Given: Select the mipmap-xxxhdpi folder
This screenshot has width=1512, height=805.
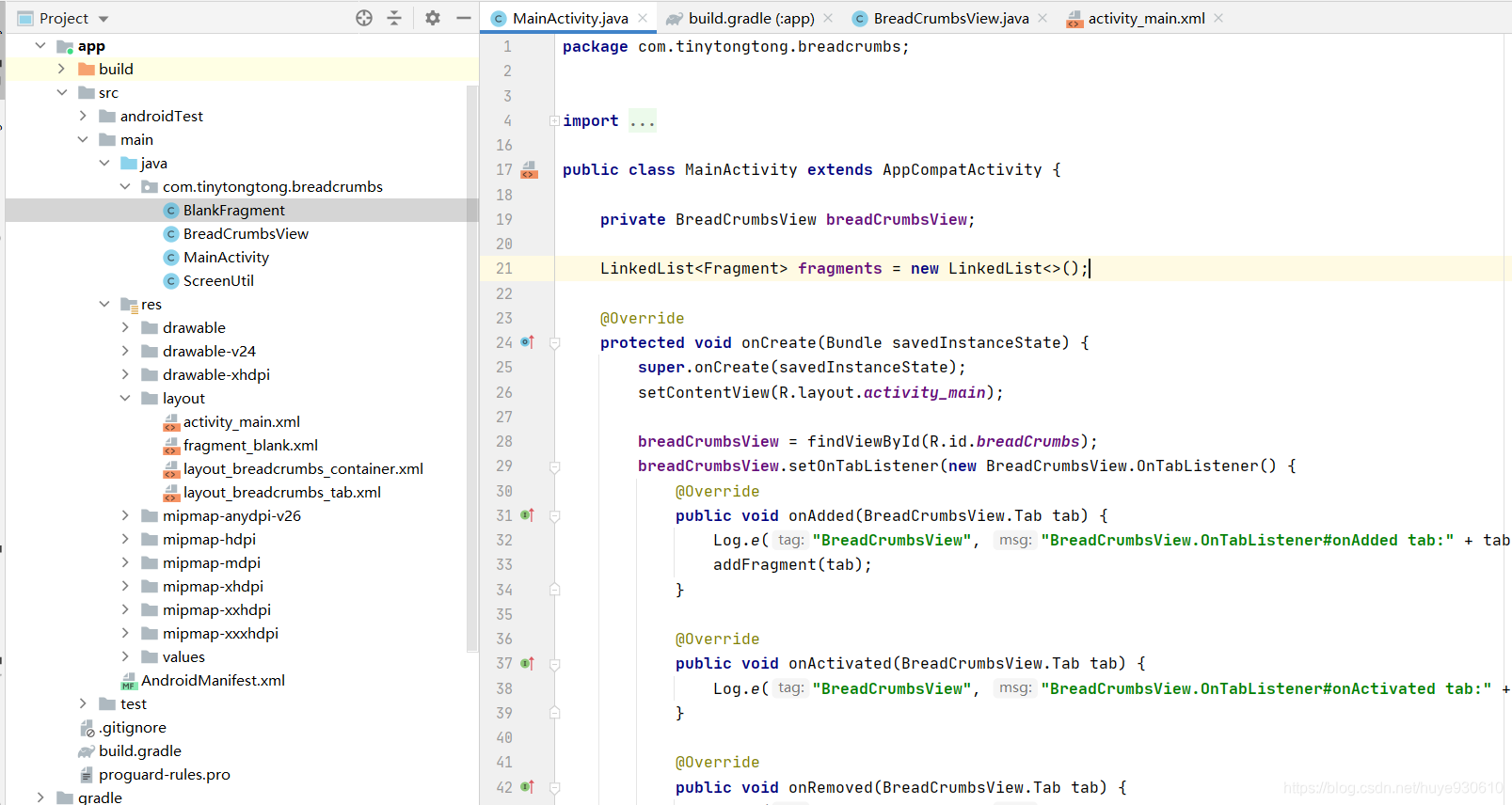Looking at the screenshot, I should 220,633.
